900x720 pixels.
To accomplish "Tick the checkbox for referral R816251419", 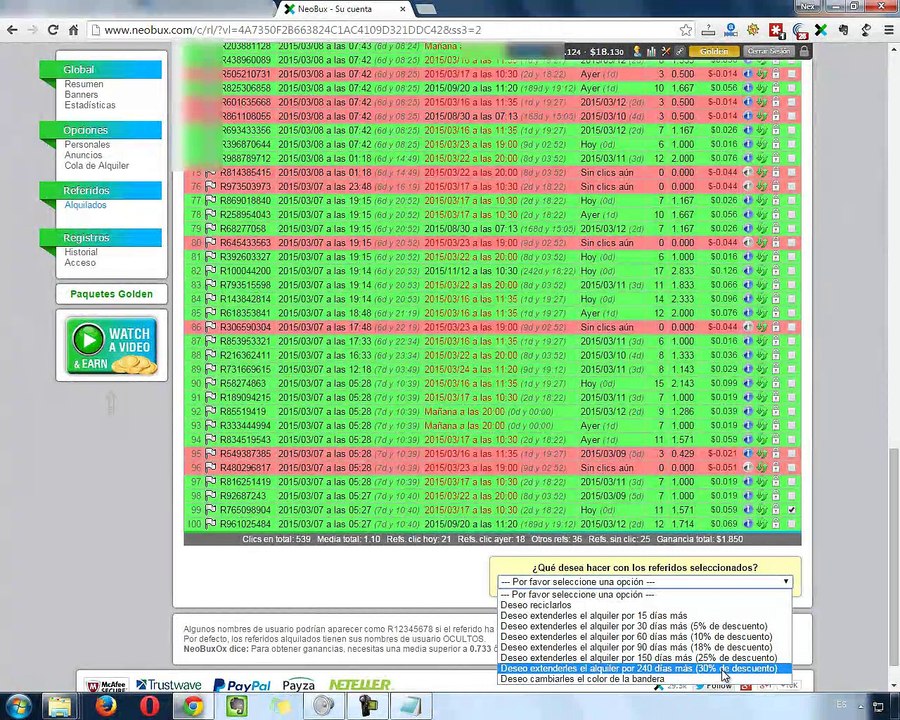I will click(792, 482).
